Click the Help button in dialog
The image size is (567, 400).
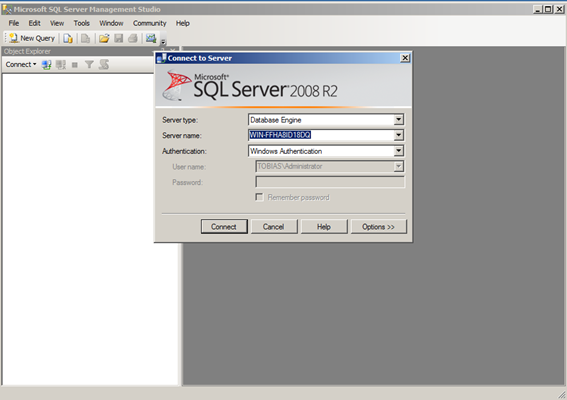[x=324, y=227]
